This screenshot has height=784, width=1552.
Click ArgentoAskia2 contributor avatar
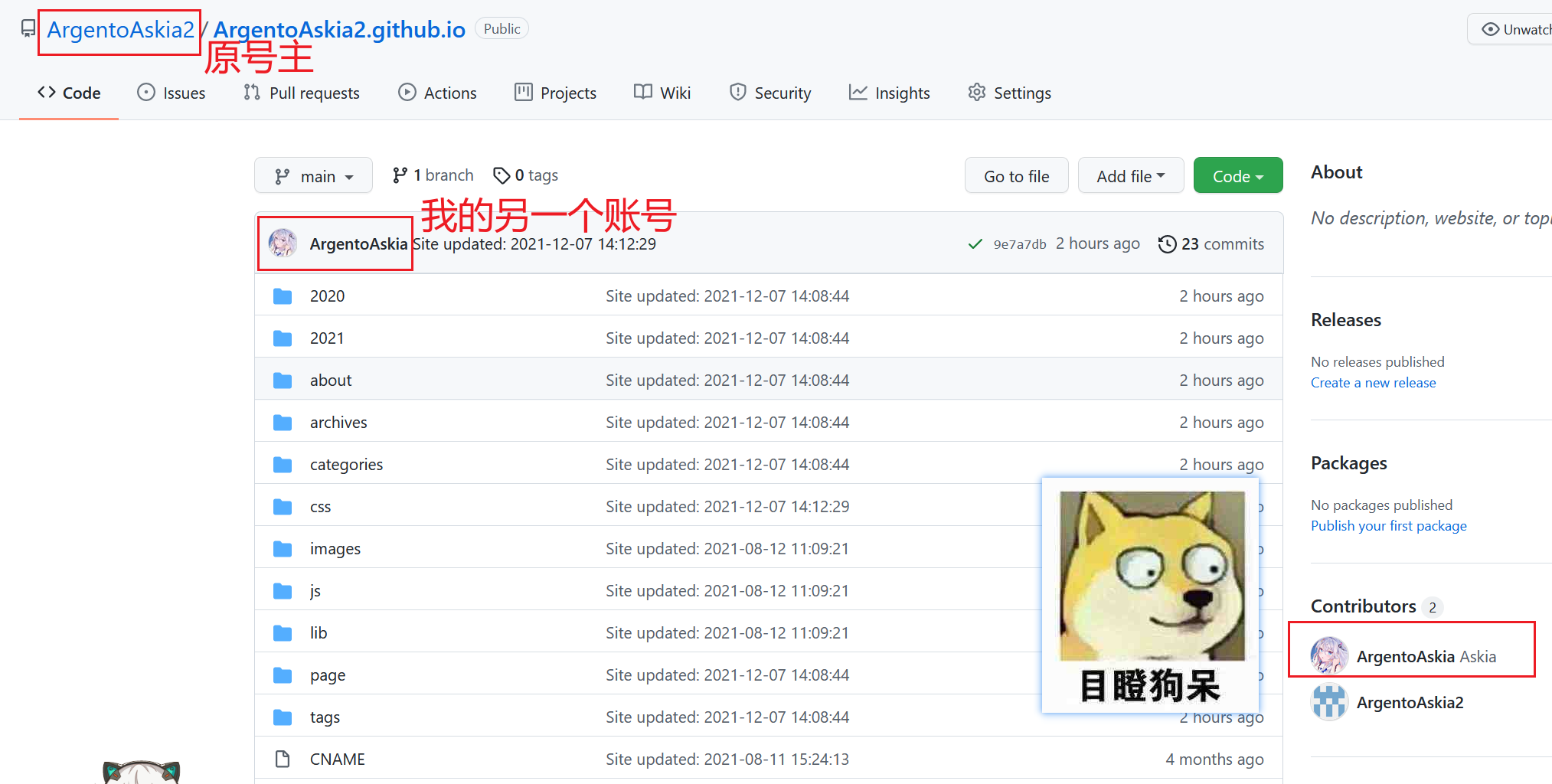(x=1329, y=702)
